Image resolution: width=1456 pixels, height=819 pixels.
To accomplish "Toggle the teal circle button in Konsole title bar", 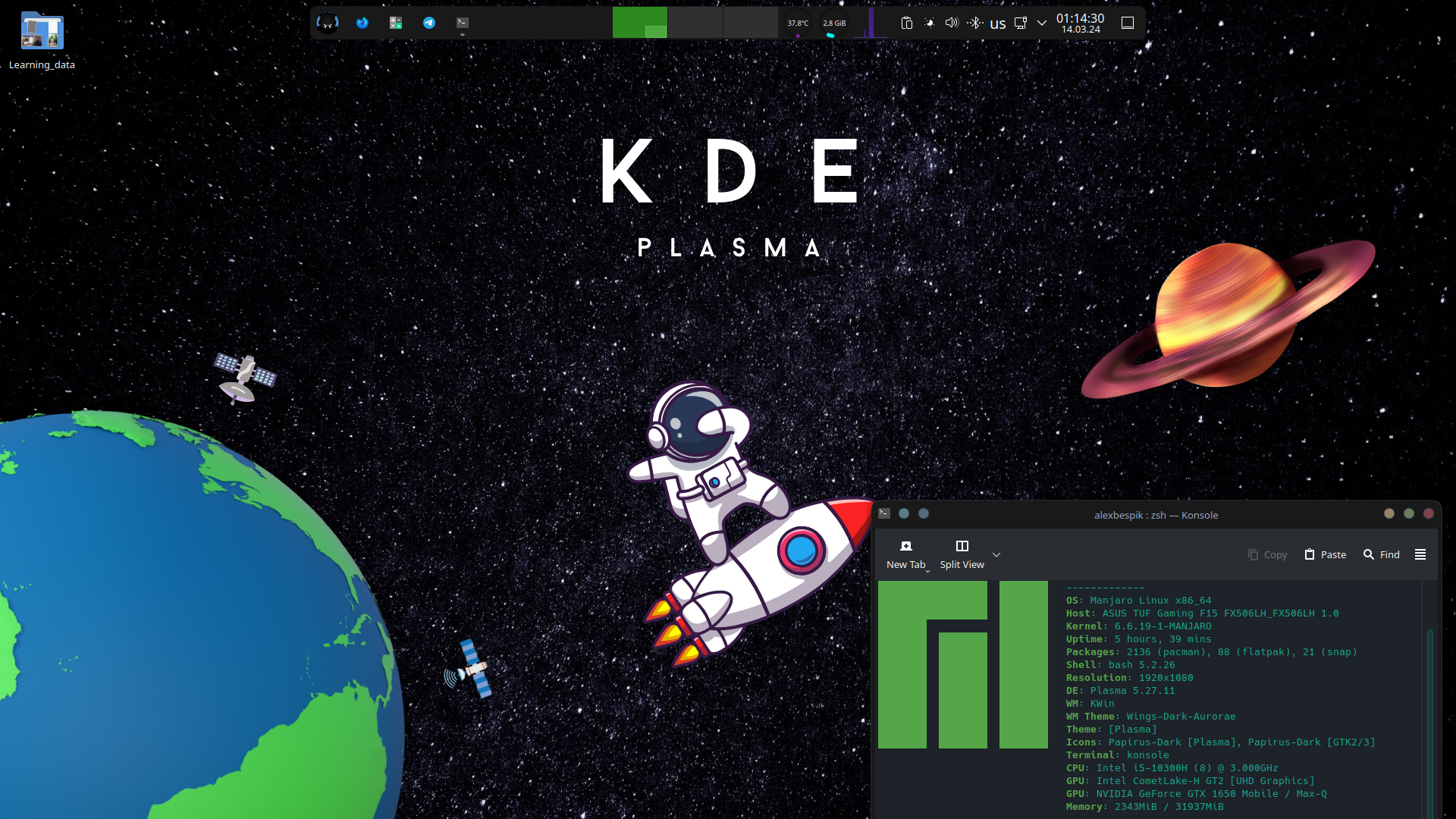I will 904,513.
